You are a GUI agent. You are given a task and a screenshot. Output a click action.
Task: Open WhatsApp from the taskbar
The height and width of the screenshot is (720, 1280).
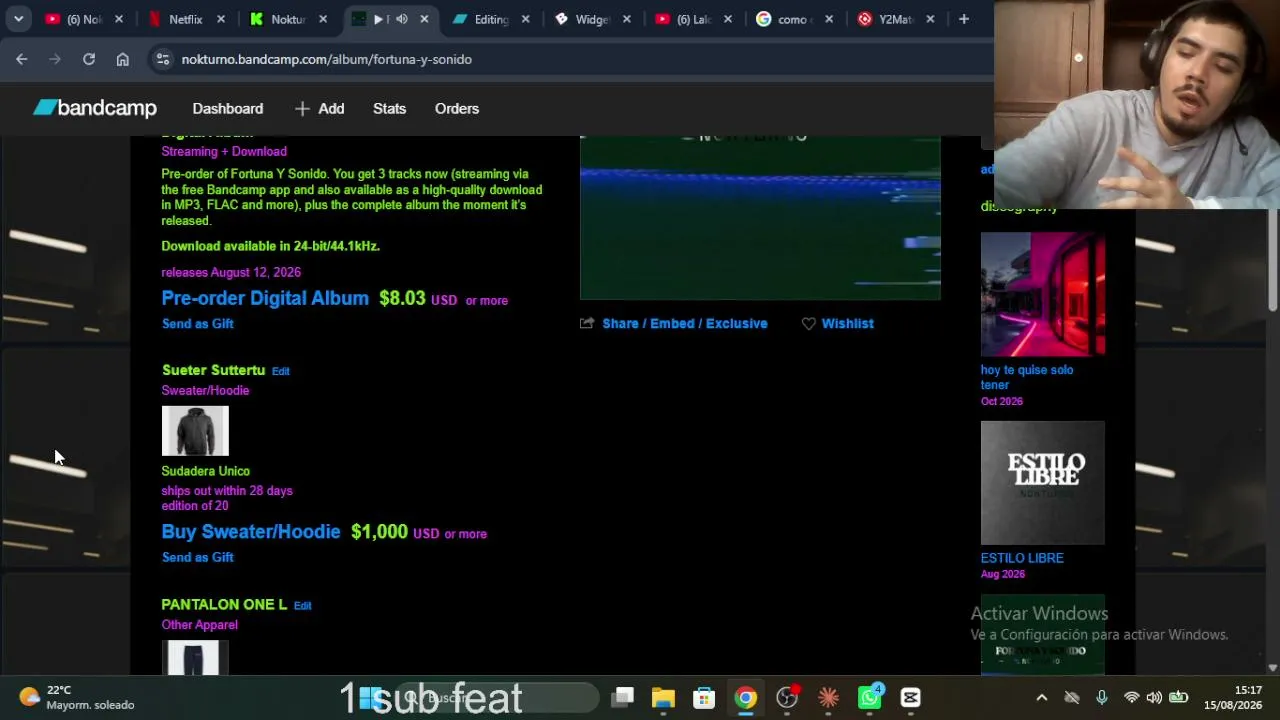click(x=869, y=697)
